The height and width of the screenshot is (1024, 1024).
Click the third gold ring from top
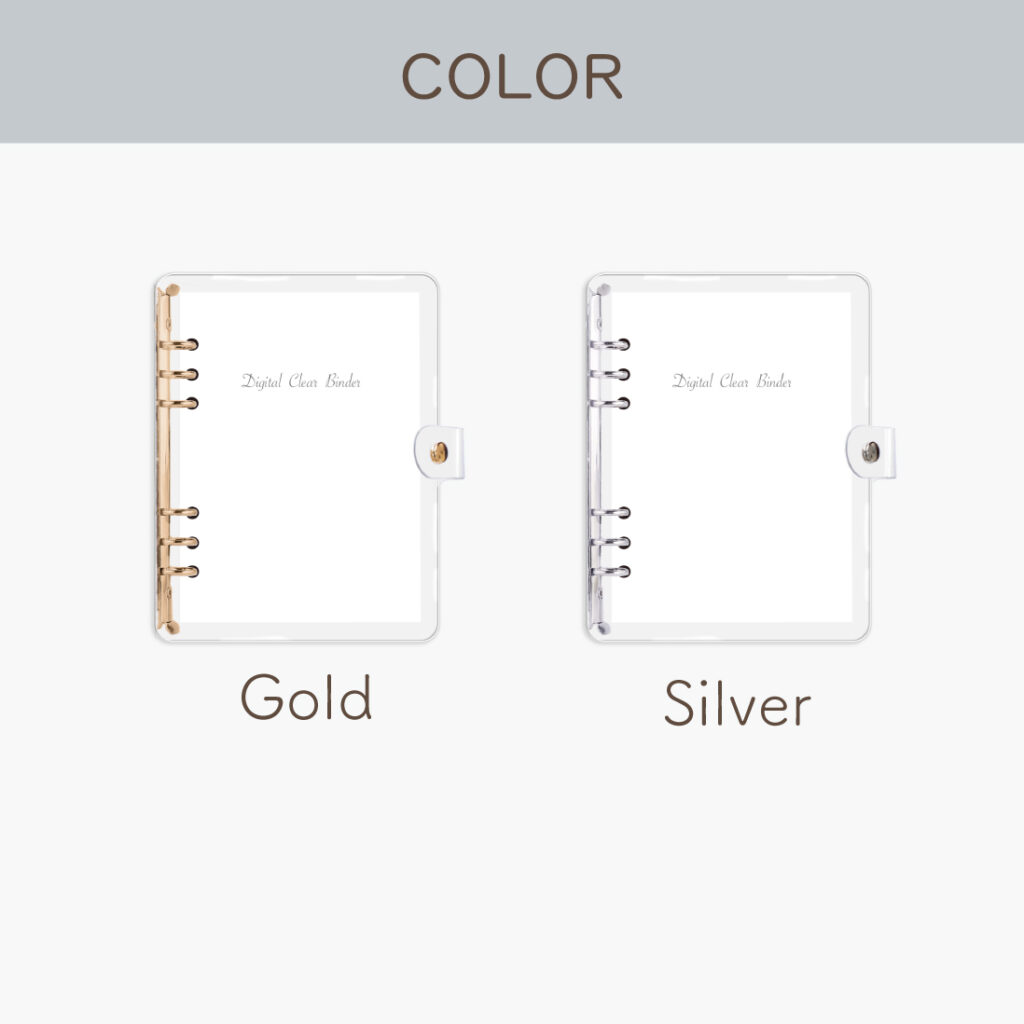point(181,403)
